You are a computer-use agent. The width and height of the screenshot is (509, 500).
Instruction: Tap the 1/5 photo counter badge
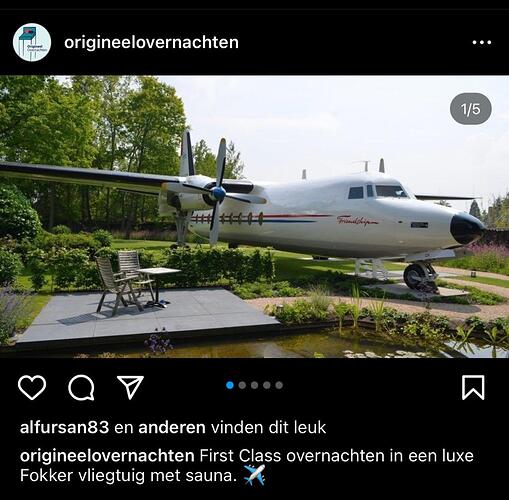471,109
